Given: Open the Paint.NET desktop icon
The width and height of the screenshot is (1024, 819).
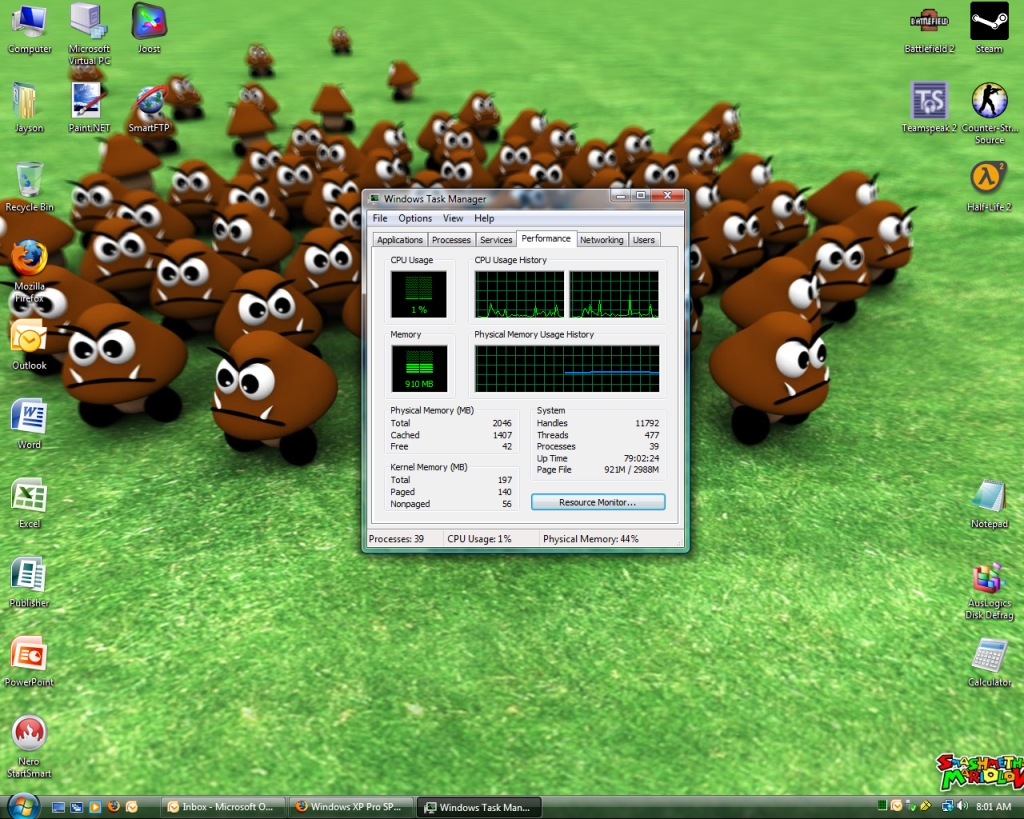Looking at the screenshot, I should click(89, 108).
